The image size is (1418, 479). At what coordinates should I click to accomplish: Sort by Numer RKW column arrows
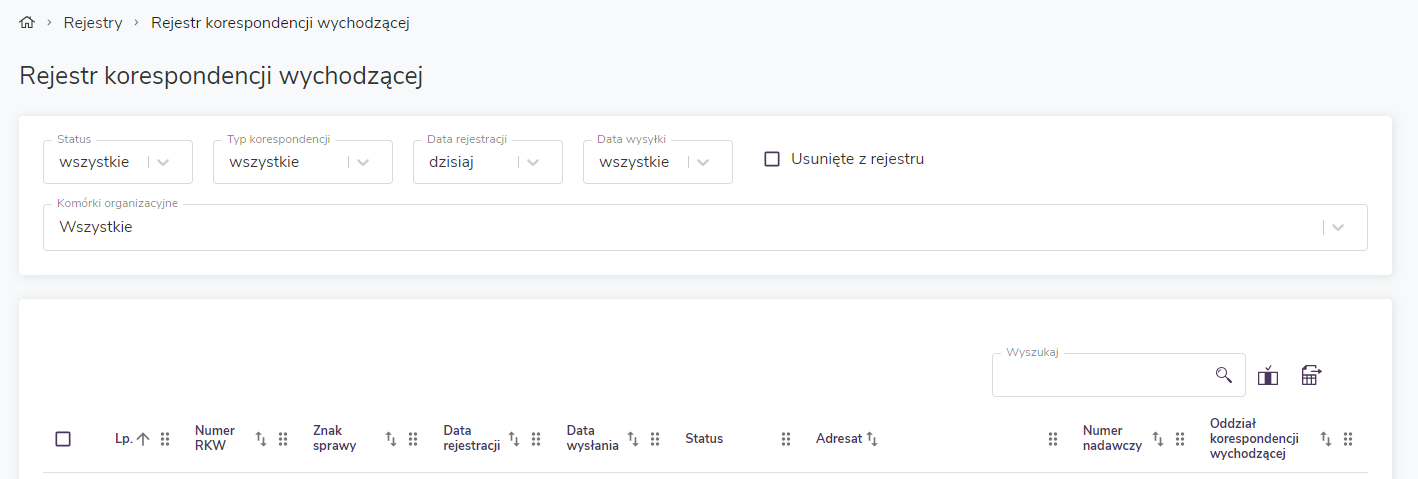tap(261, 439)
